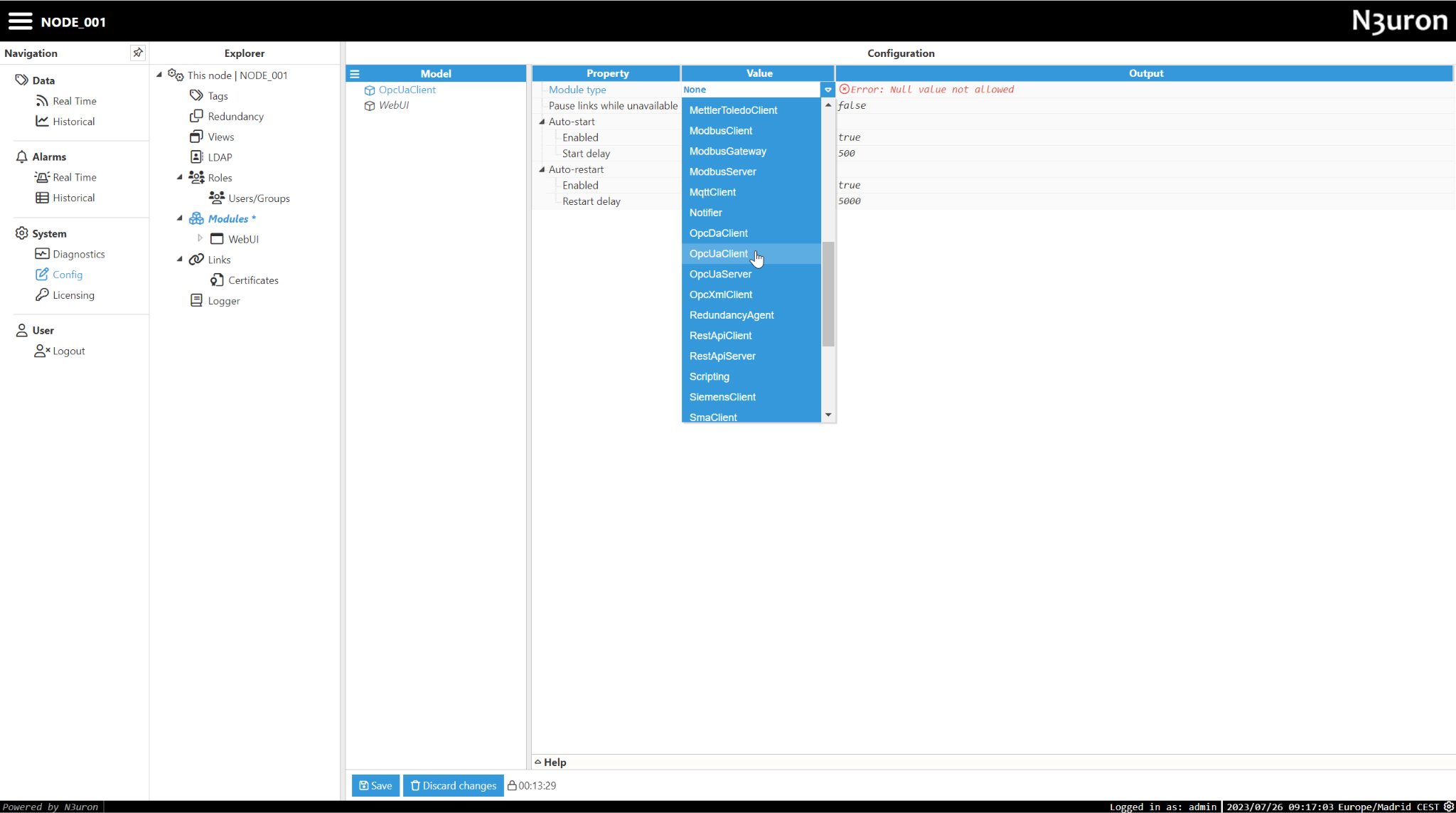Screen dimensions: 1456x813
Task: Select the Modules icon in Explorer
Action: pyautogui.click(x=197, y=218)
